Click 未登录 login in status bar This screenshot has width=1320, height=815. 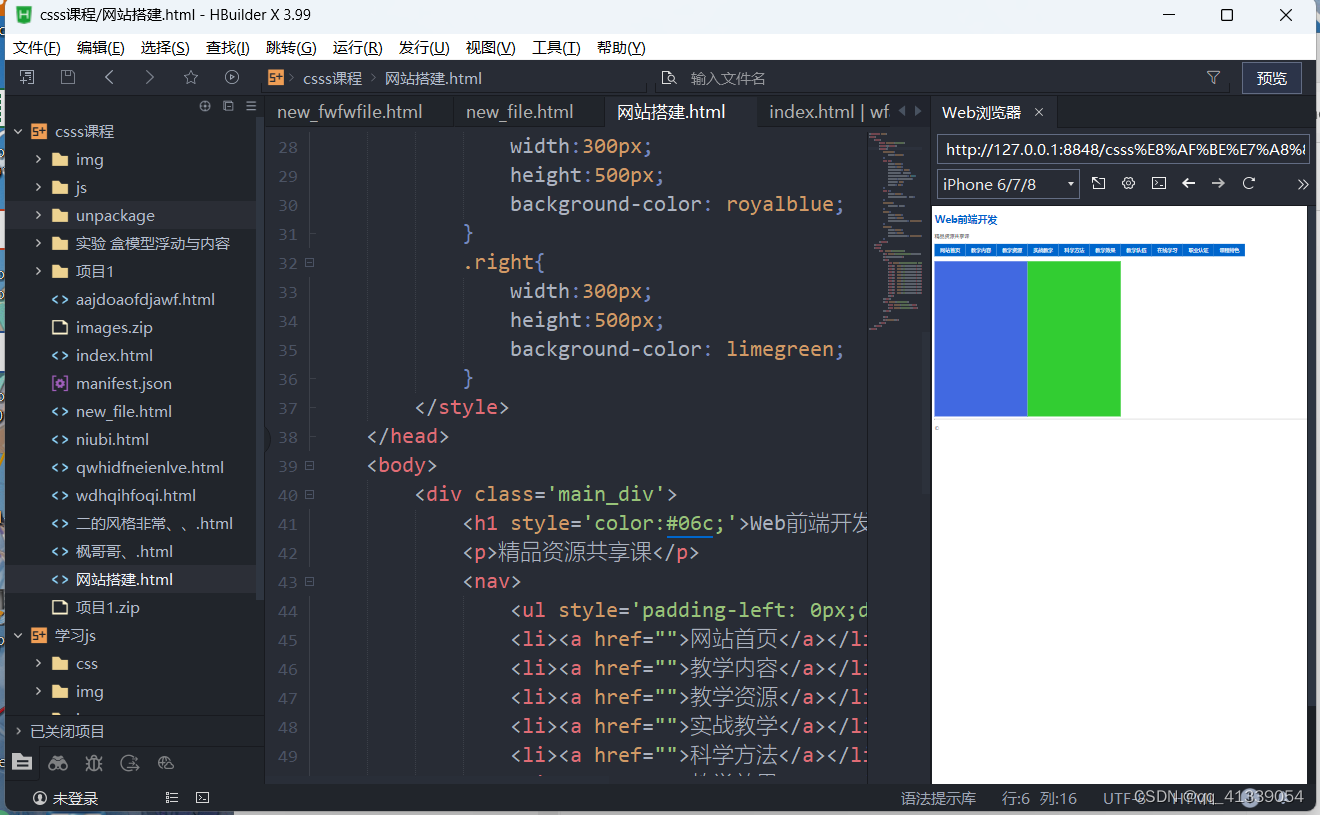tap(66, 798)
